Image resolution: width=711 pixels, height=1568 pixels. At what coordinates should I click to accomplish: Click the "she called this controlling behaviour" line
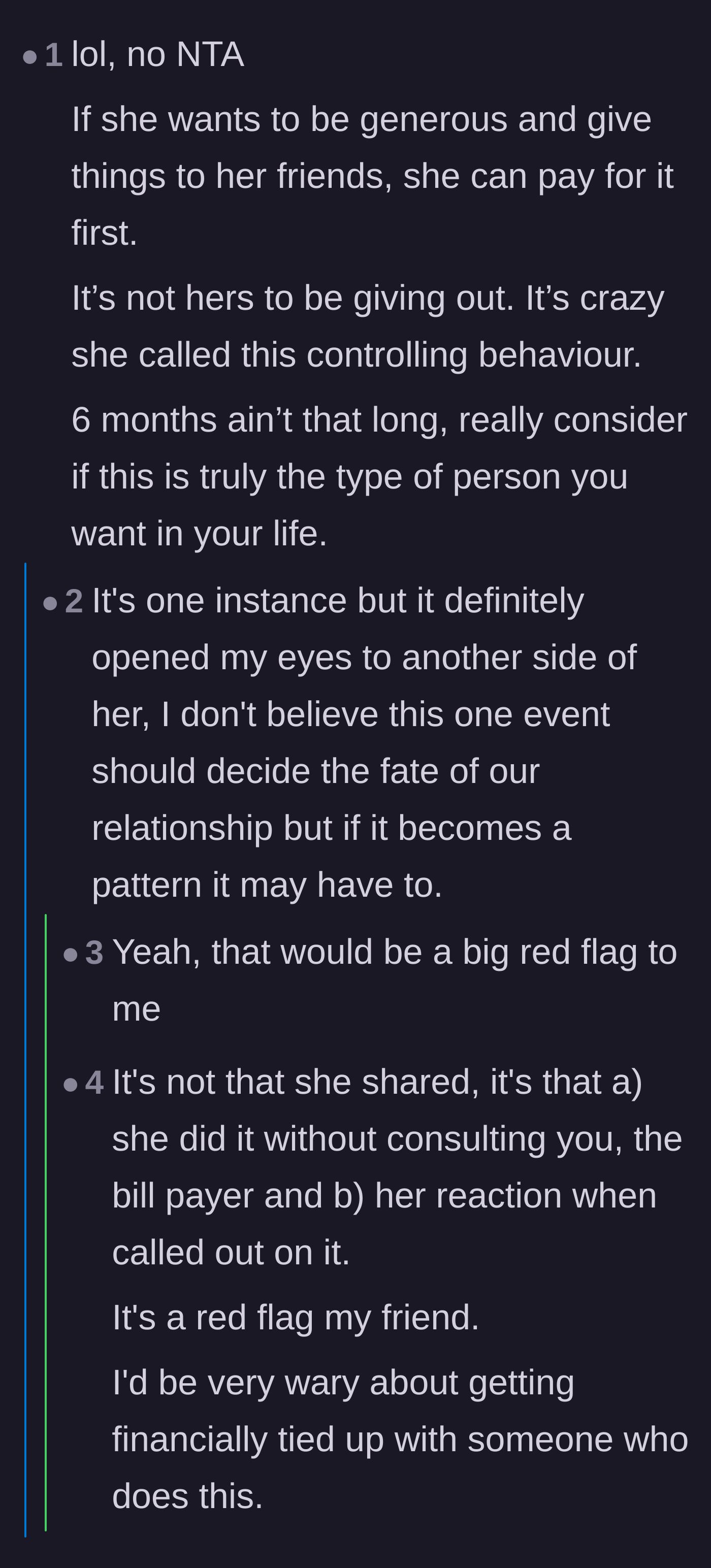(356, 355)
